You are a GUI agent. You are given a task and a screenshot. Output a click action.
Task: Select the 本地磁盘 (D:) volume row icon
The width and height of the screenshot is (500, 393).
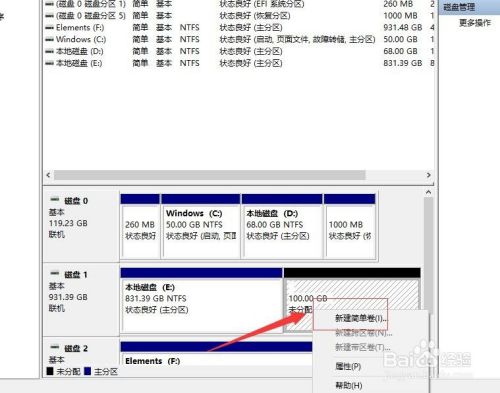tap(49, 52)
